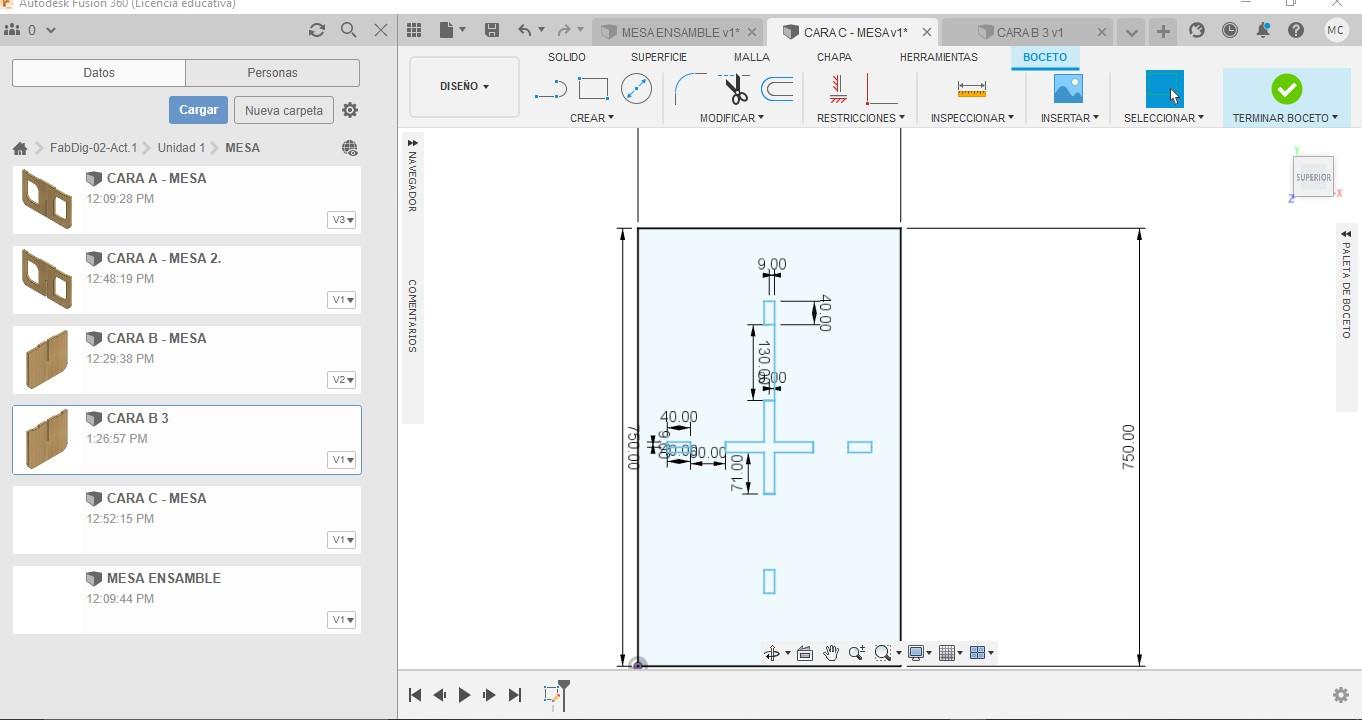Finish sketch with green checkmark
1362x720 pixels.
pos(1286,89)
